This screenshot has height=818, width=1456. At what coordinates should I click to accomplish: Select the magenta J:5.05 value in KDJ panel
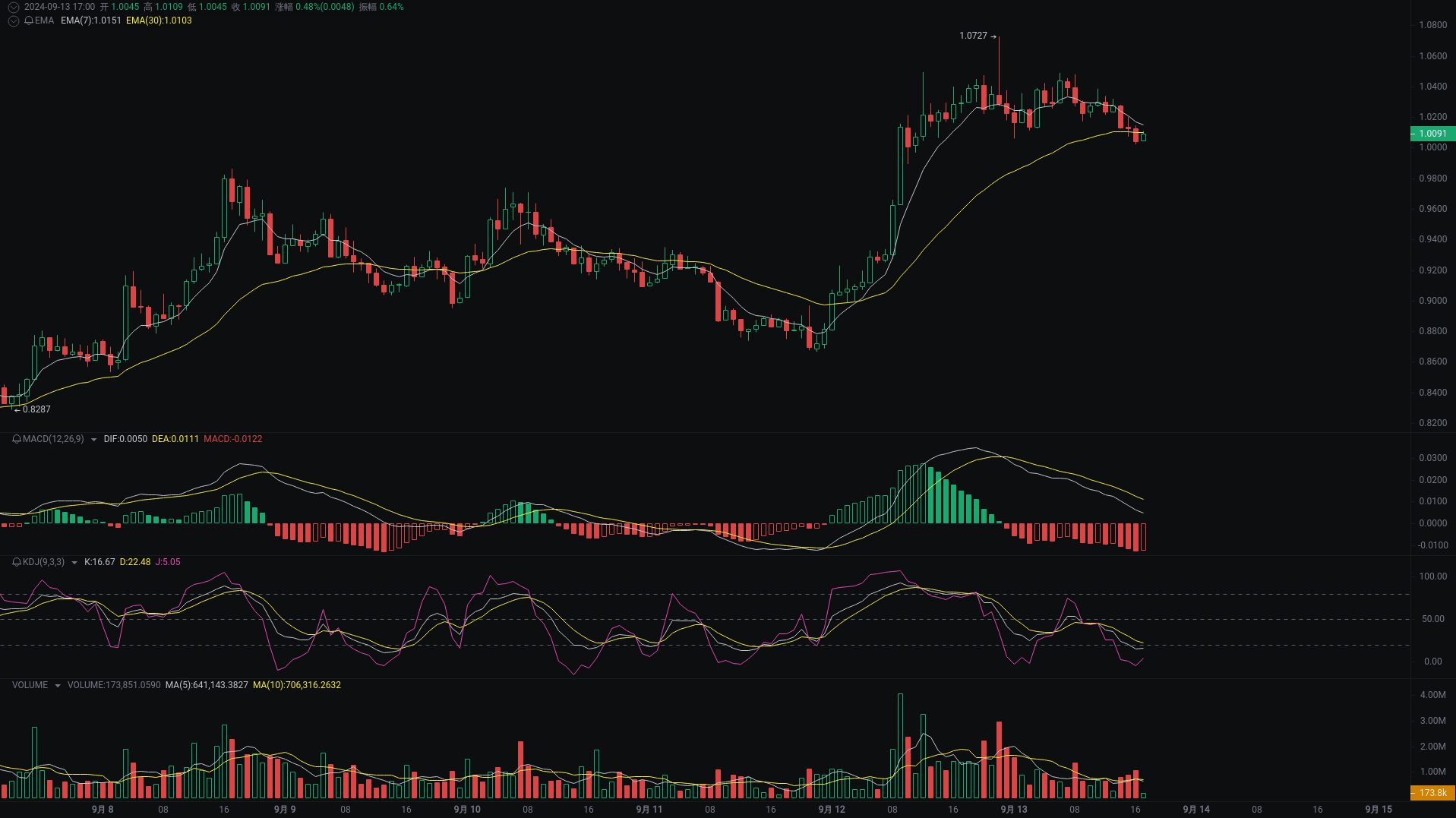pos(168,562)
